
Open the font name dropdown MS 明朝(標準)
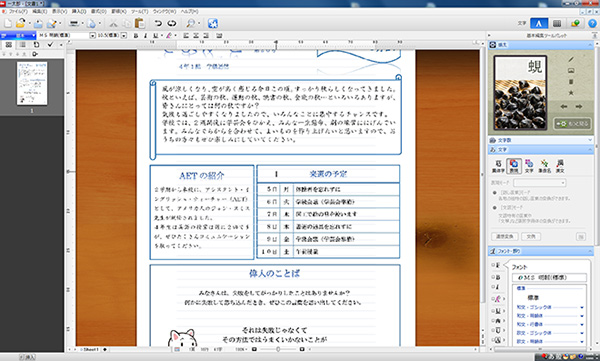[92, 36]
